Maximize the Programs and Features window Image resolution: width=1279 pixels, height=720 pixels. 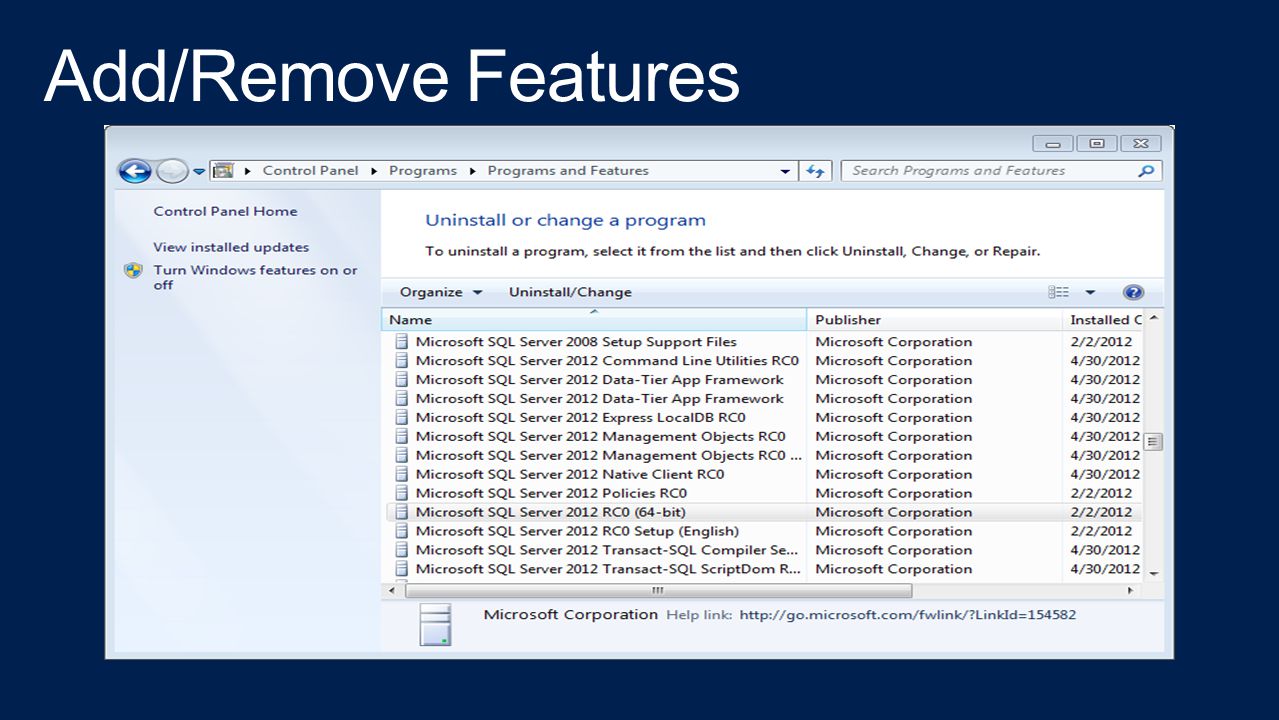click(1097, 144)
